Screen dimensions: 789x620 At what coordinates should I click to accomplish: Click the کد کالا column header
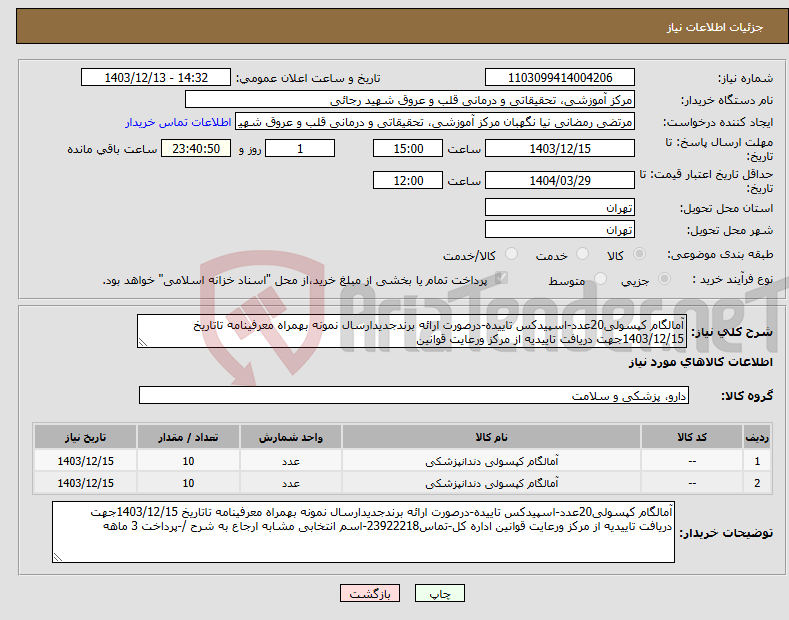pos(692,437)
